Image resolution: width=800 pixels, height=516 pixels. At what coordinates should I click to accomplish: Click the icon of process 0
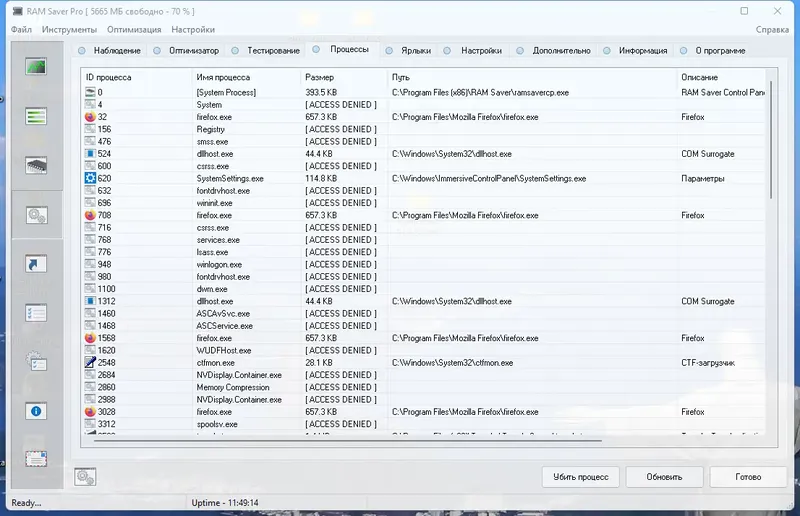[x=90, y=92]
